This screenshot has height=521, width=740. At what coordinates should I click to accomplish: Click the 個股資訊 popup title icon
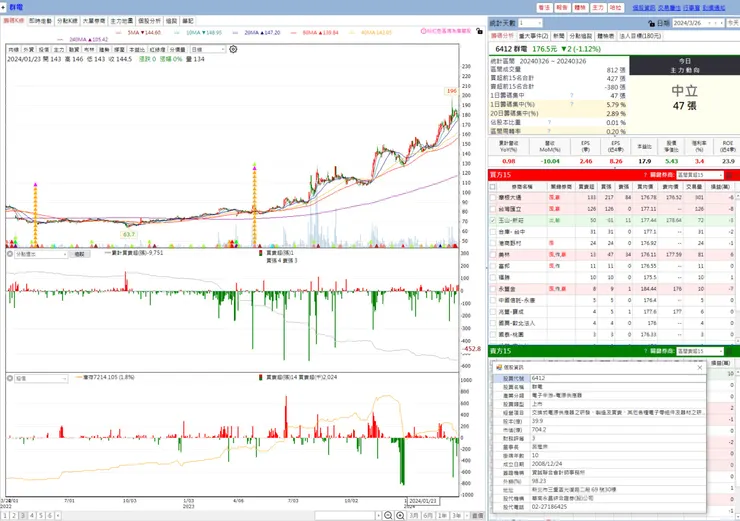(x=499, y=367)
